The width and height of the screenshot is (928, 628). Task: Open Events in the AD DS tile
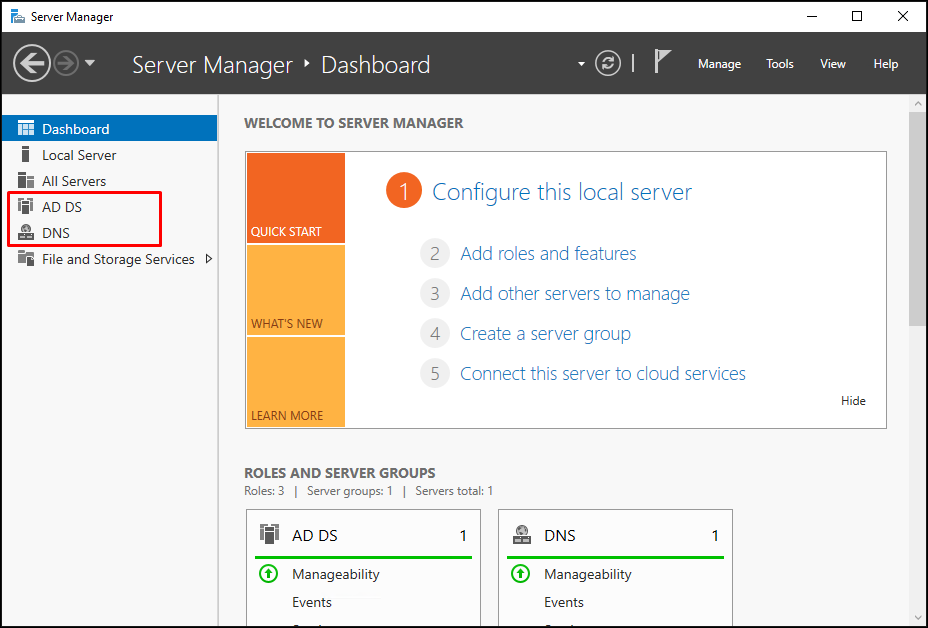pyautogui.click(x=312, y=602)
